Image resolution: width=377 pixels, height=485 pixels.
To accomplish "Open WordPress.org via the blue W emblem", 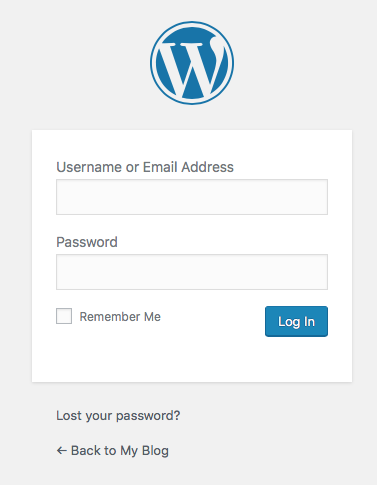I will pos(192,63).
